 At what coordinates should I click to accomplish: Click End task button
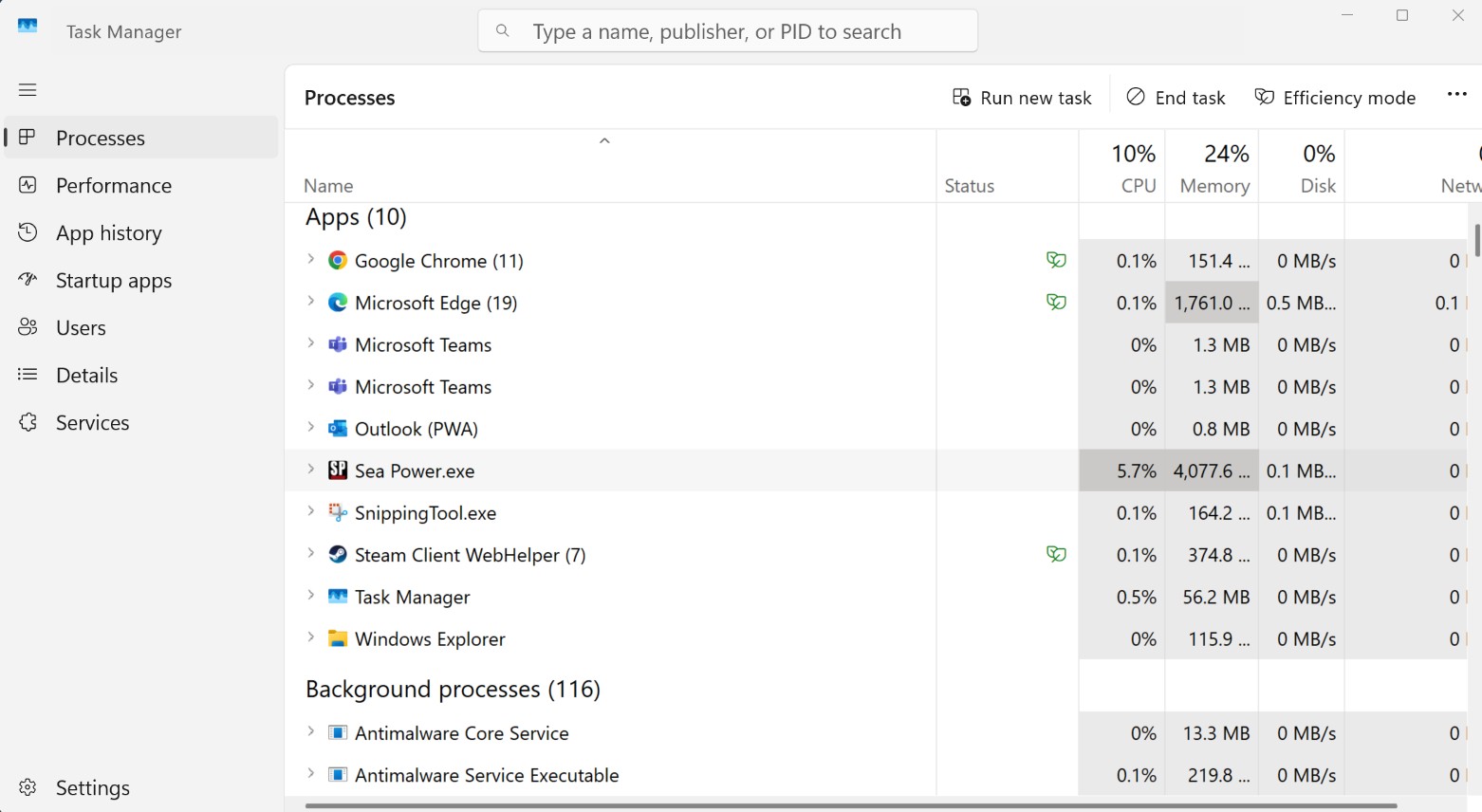[1176, 98]
